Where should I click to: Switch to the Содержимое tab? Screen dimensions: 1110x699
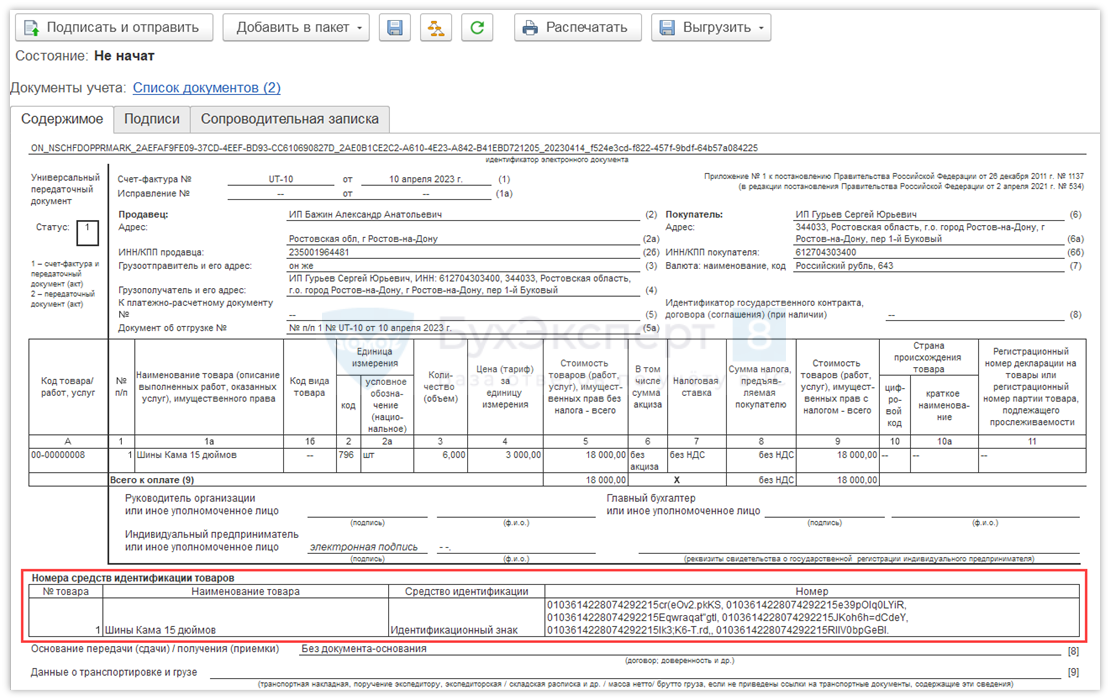[x=62, y=119]
